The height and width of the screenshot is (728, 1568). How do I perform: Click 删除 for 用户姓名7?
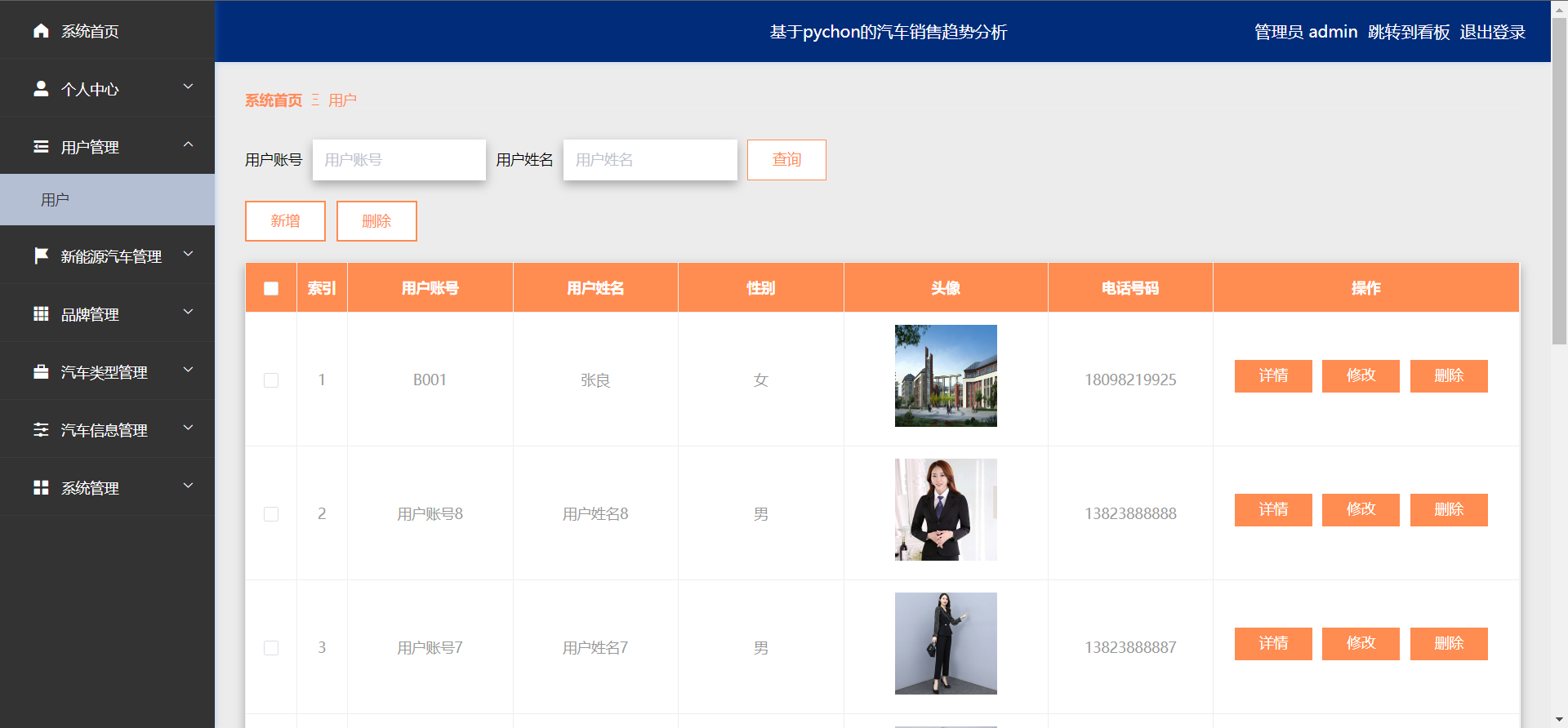[x=1449, y=644]
